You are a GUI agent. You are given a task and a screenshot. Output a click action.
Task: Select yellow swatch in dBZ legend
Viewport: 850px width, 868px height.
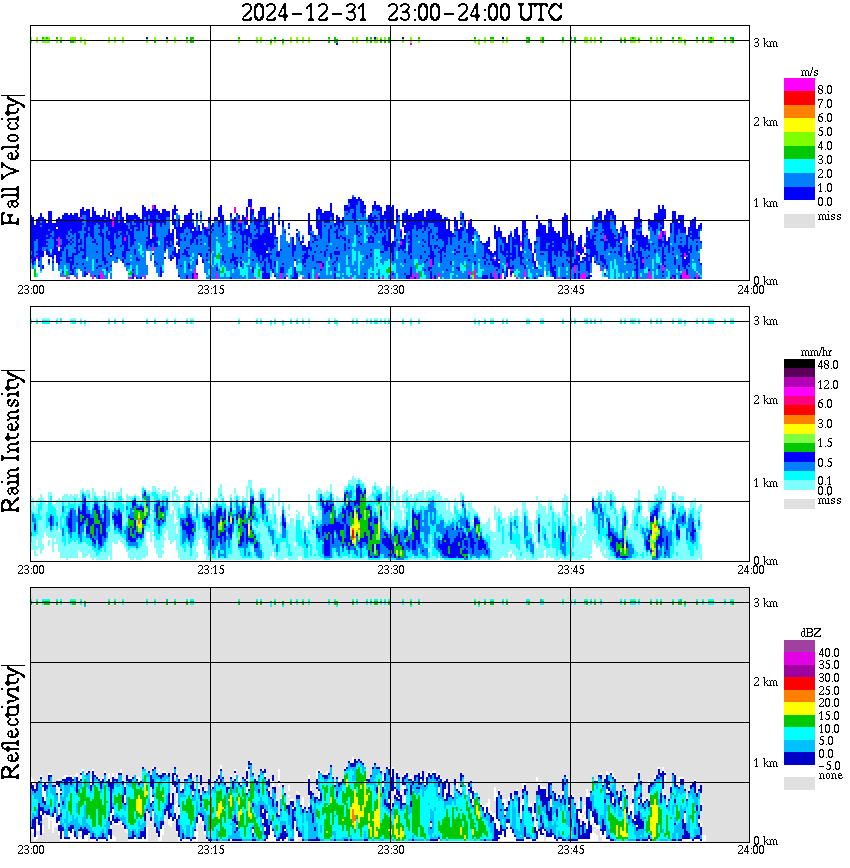tap(799, 709)
